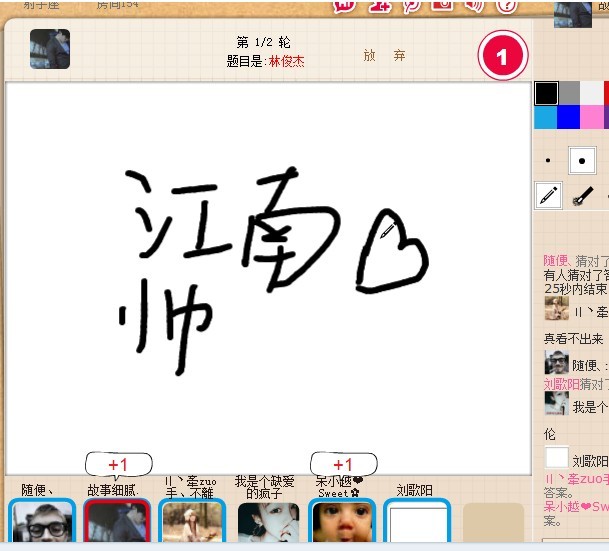Click the empty player slot after 刘歌阳

tap(494, 522)
